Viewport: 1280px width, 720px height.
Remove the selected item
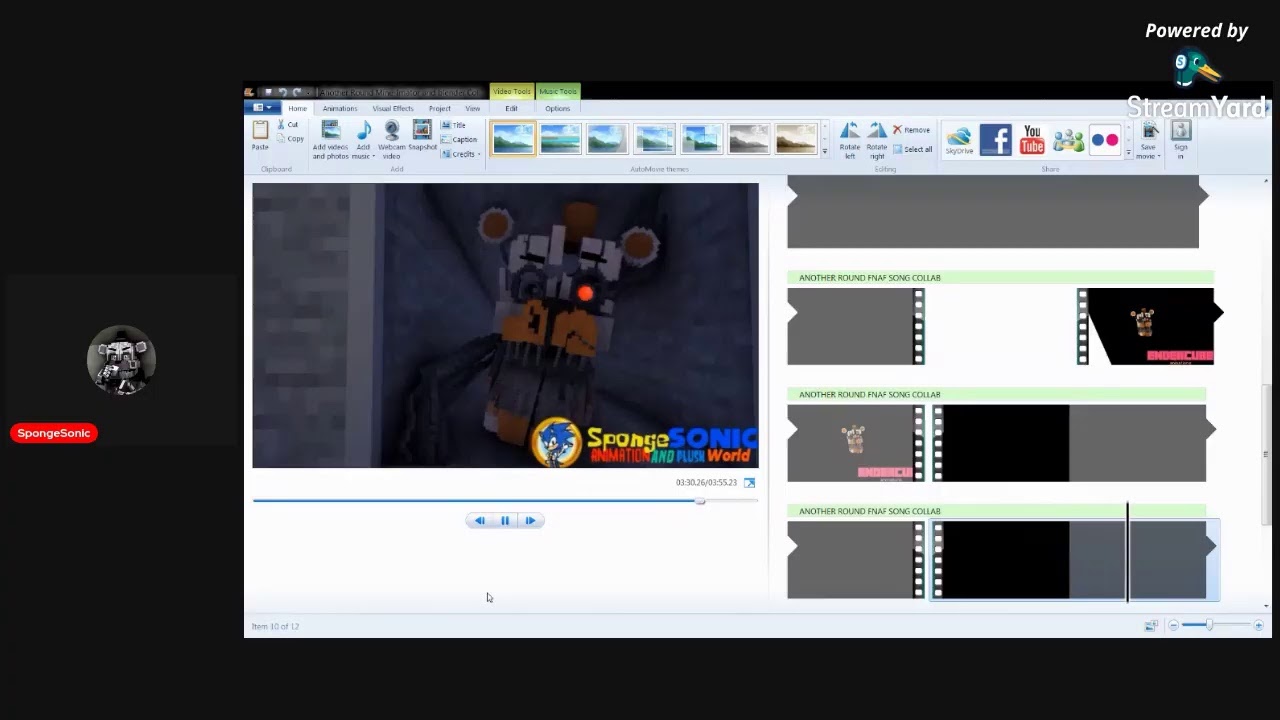[x=911, y=130]
